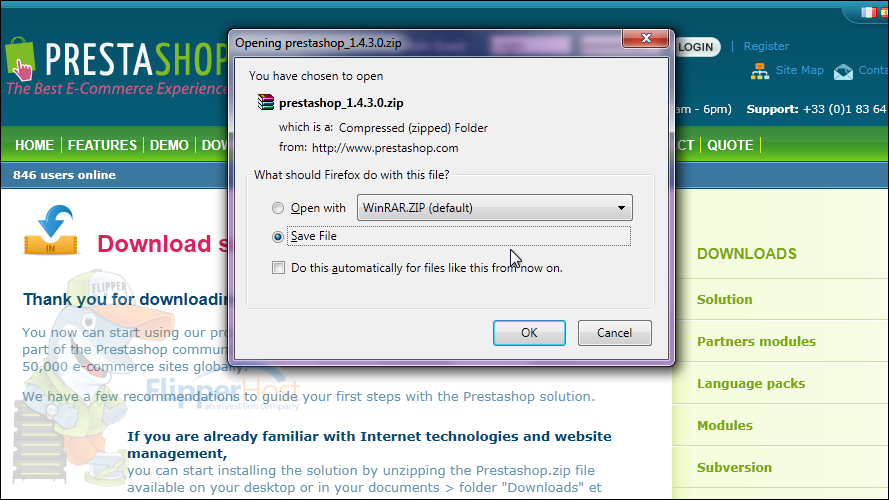Viewport: 889px width, 500px height.
Task: Open the QUOTE menu item
Action: [730, 145]
